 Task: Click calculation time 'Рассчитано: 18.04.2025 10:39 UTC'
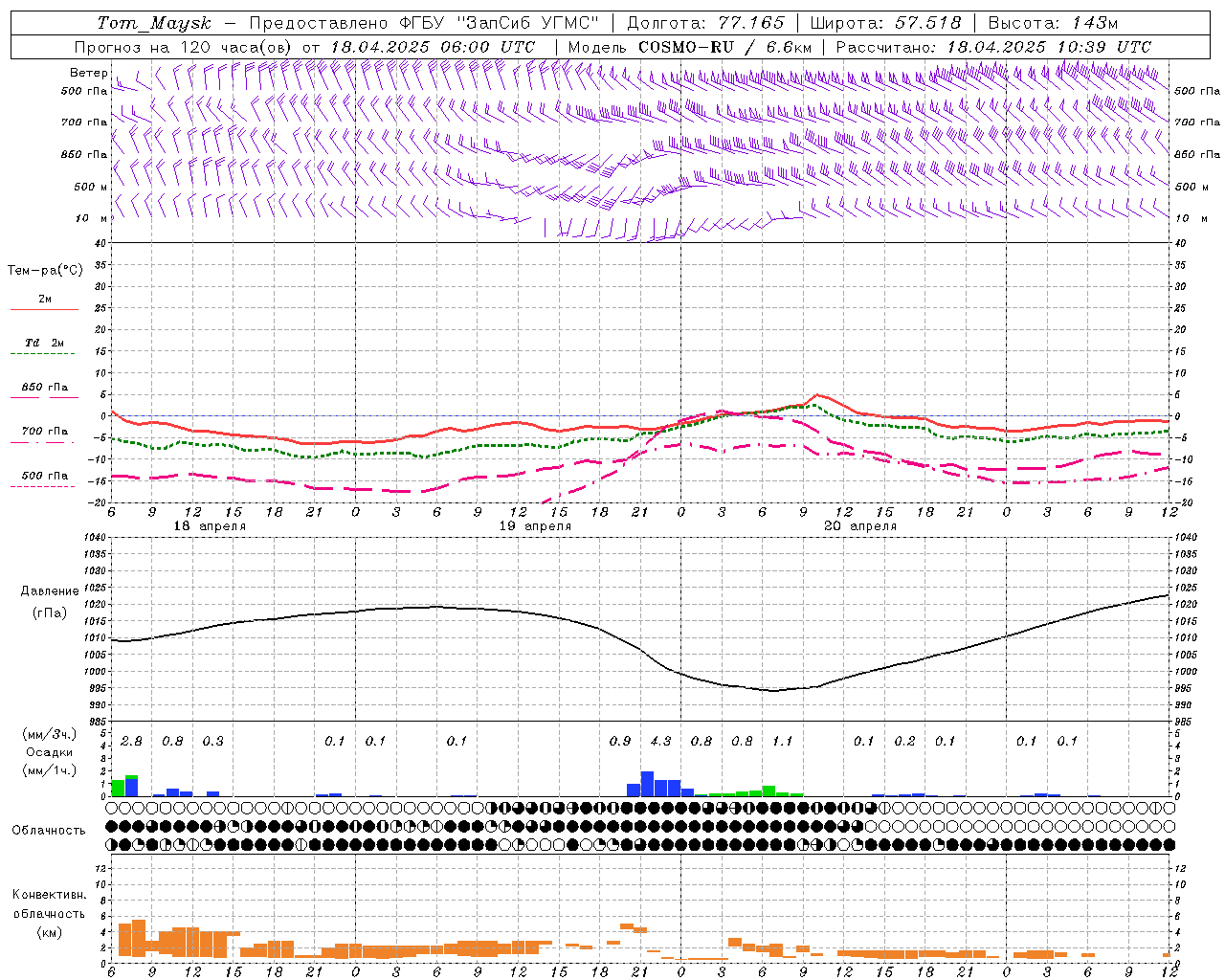coord(993,47)
